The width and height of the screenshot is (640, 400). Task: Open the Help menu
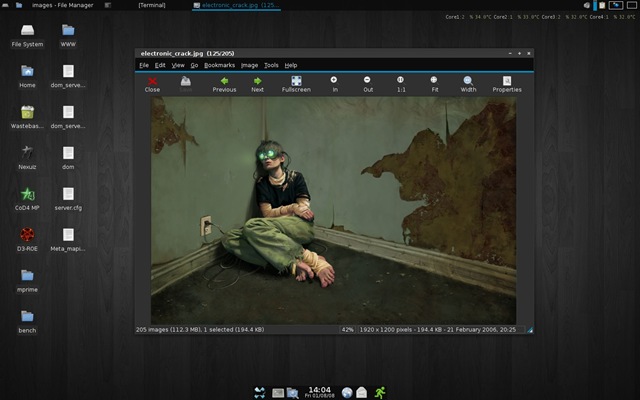tap(291, 65)
